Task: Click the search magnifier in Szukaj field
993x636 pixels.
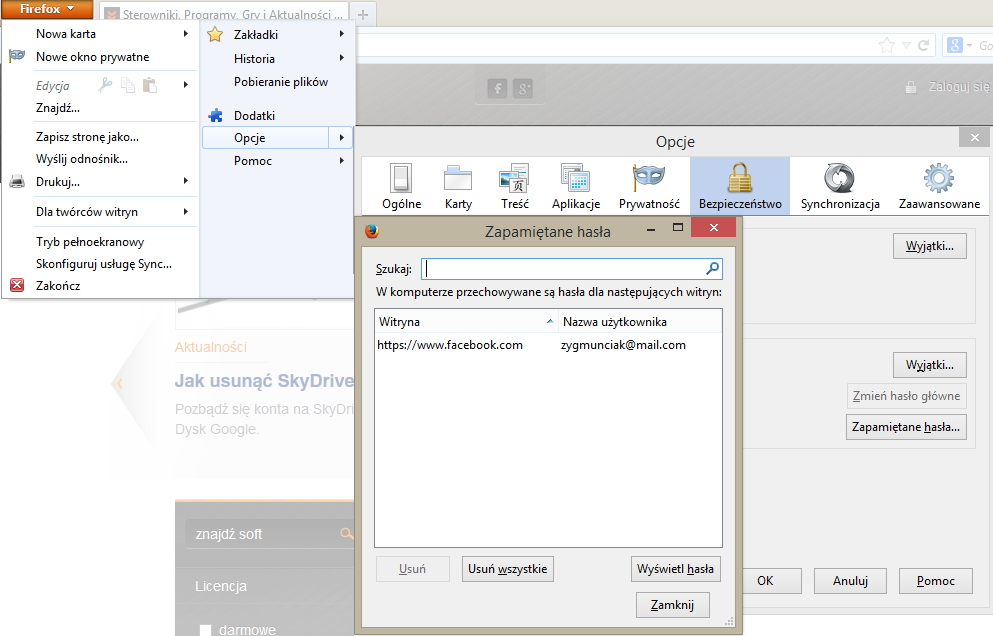Action: pyautogui.click(x=712, y=269)
